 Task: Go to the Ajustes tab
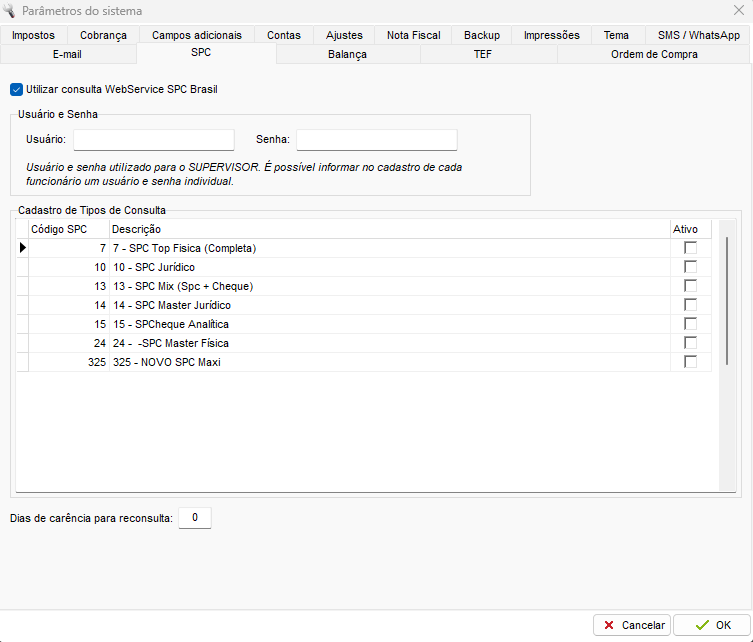[x=344, y=35]
